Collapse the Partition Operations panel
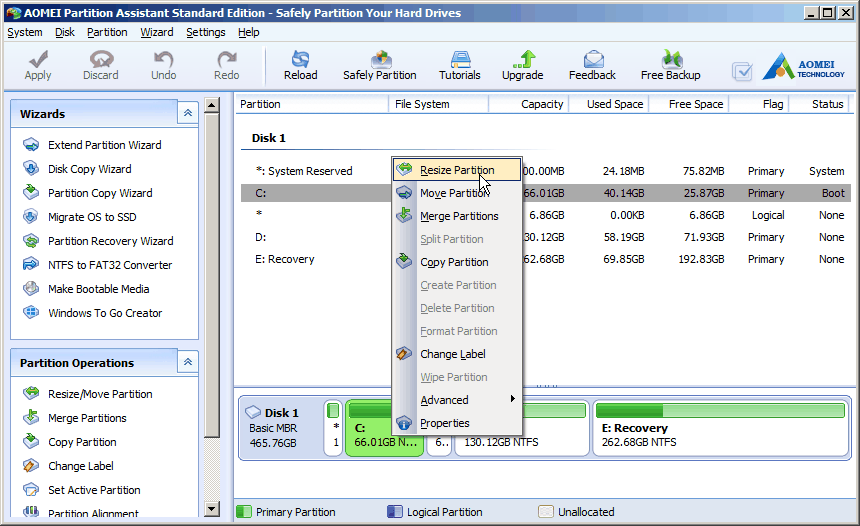The image size is (860, 526). coord(188,362)
